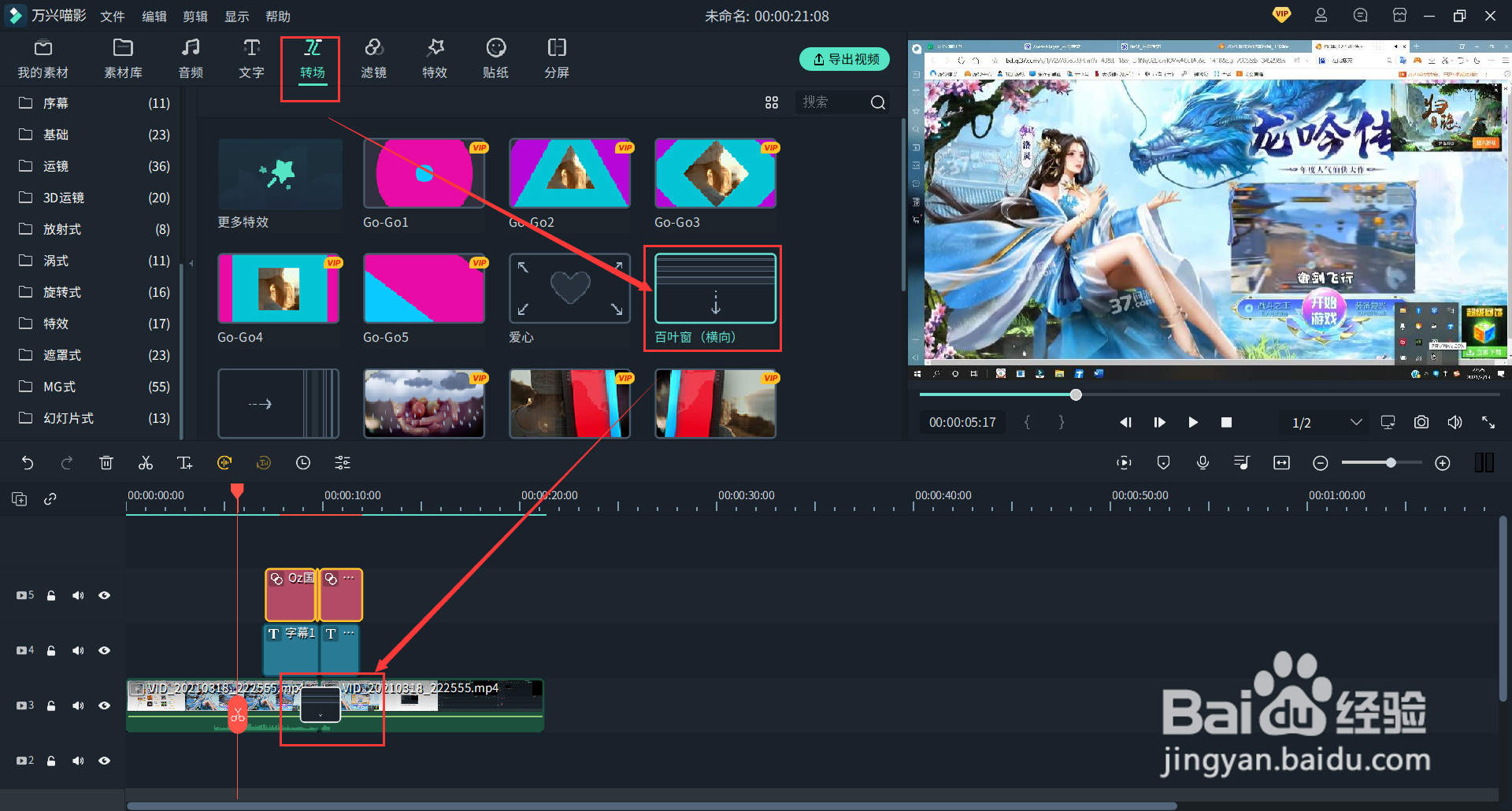
Task: Switch to the 音频 audio tab
Action: [191, 59]
